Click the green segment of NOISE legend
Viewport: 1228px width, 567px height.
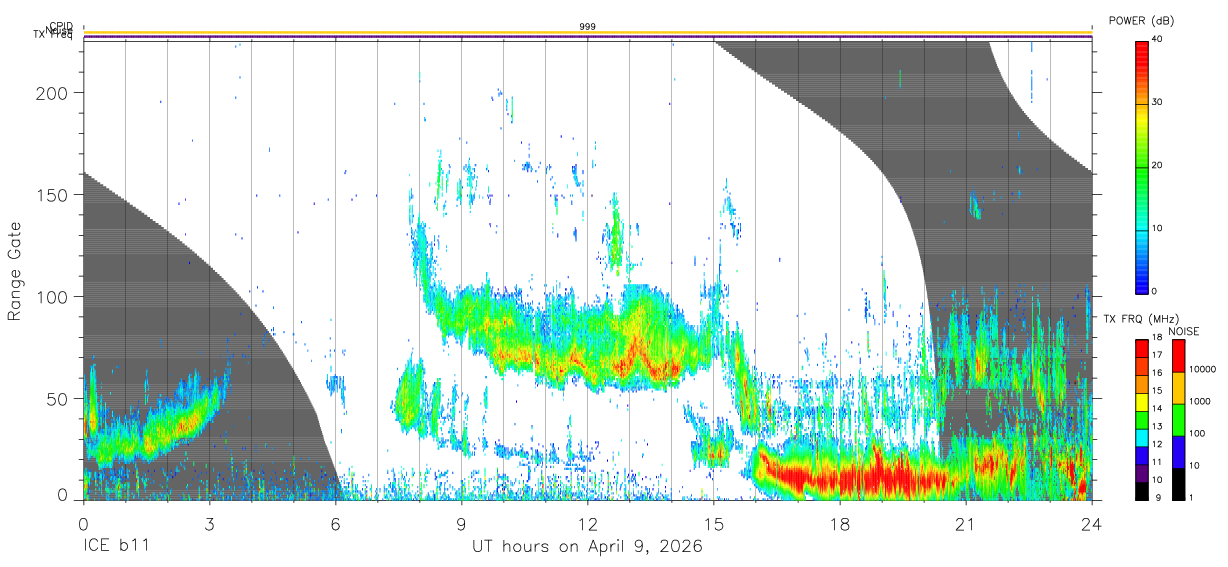tap(1178, 420)
